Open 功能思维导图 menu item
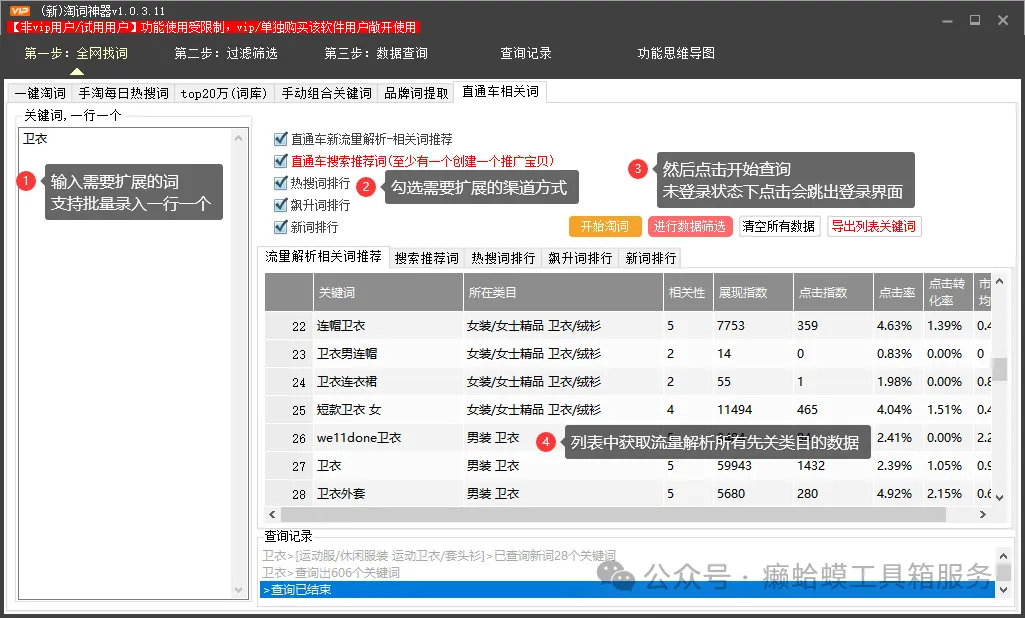The height and width of the screenshot is (618, 1025). [x=676, y=53]
